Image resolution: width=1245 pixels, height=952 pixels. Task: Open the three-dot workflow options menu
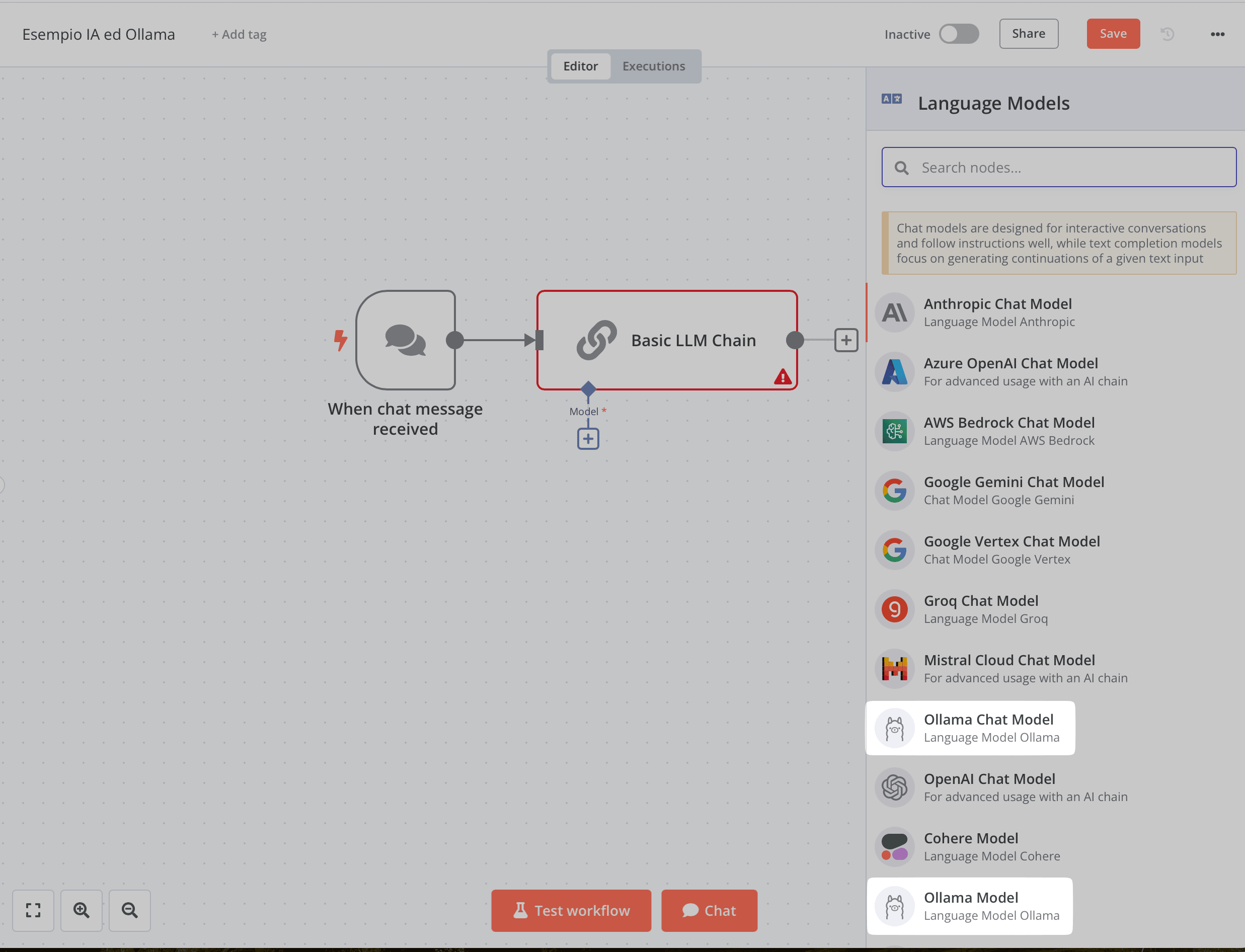[1217, 34]
